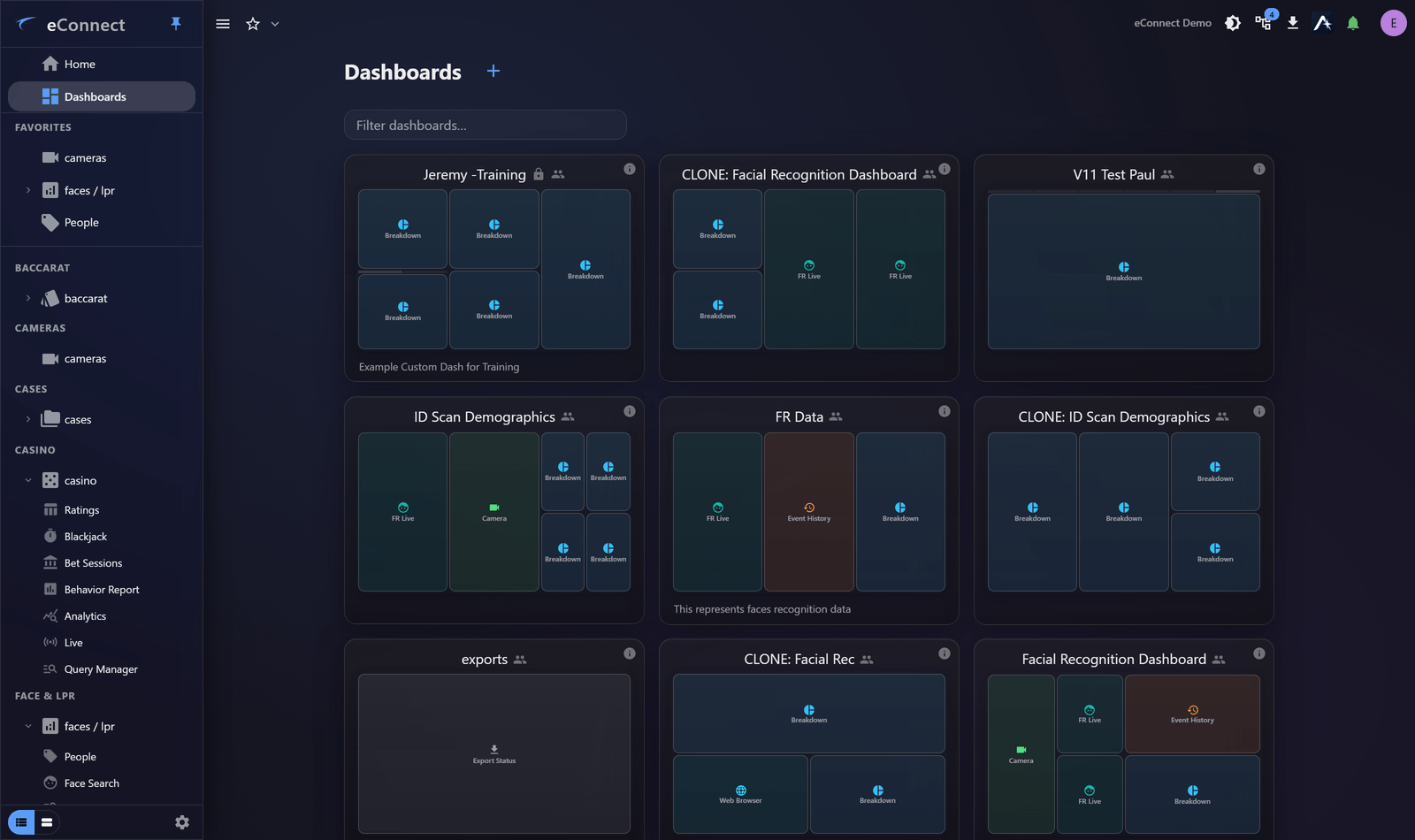Image resolution: width=1415 pixels, height=840 pixels.
Task: Switch sidebar to list view toggle
Action: click(x=21, y=822)
